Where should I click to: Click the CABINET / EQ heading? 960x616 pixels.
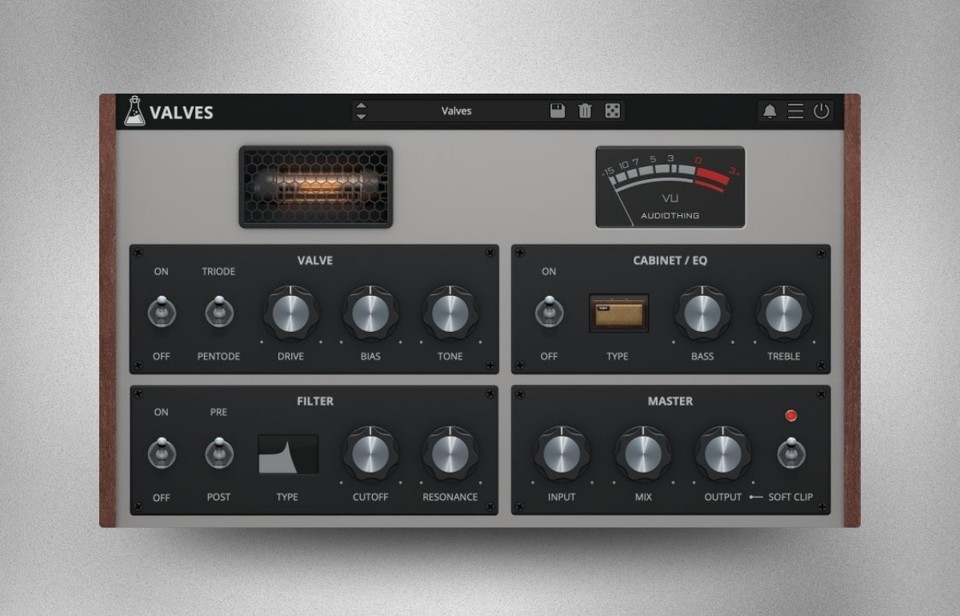click(x=670, y=260)
